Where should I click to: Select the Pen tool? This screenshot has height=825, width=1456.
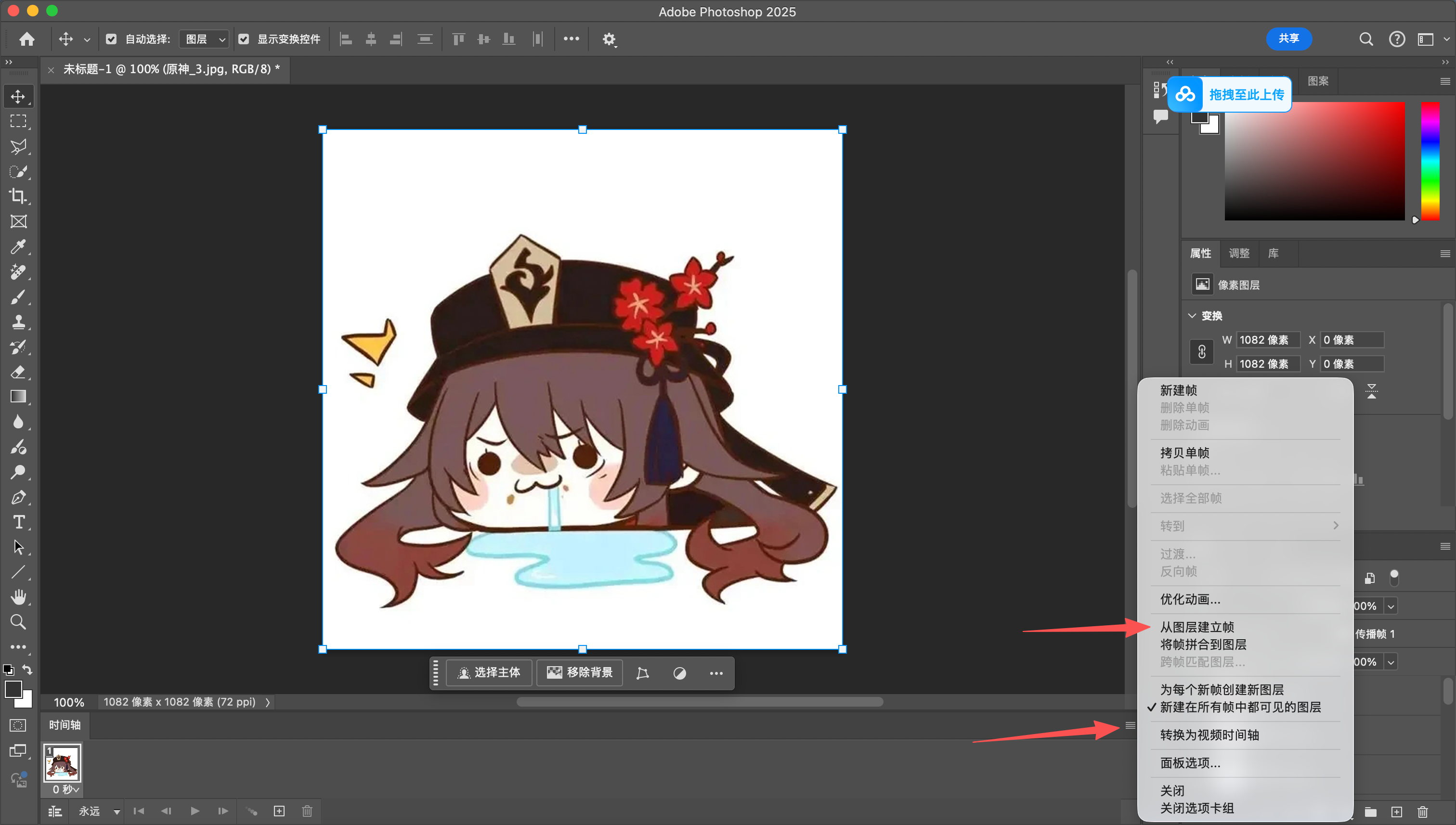coord(18,497)
